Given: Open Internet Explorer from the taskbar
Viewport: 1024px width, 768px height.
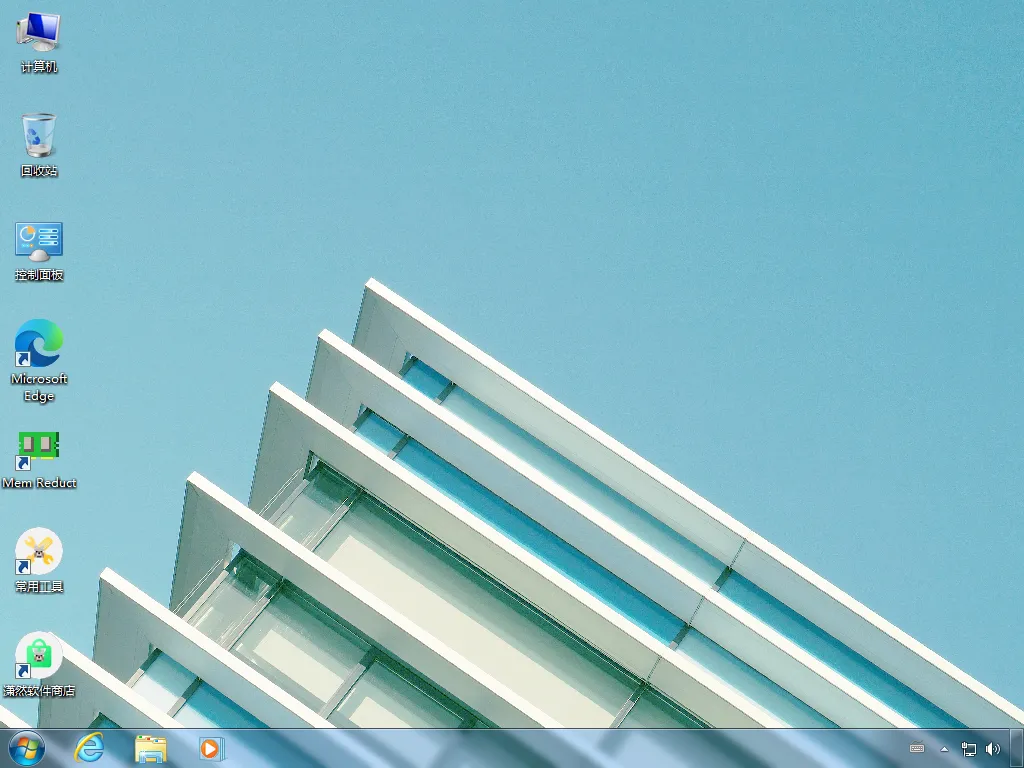Looking at the screenshot, I should click(89, 748).
